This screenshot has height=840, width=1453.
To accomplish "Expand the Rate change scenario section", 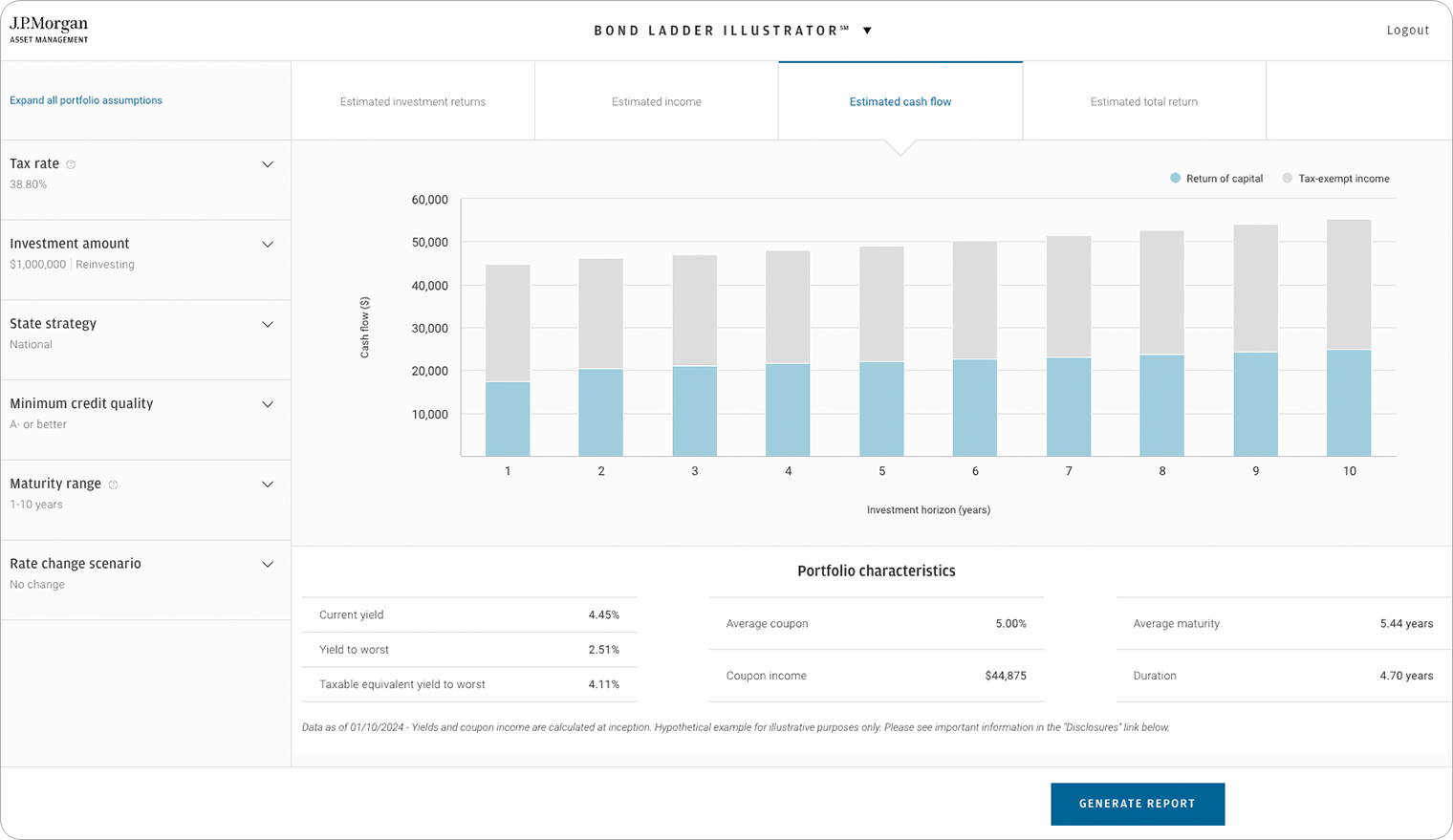I will click(x=268, y=565).
